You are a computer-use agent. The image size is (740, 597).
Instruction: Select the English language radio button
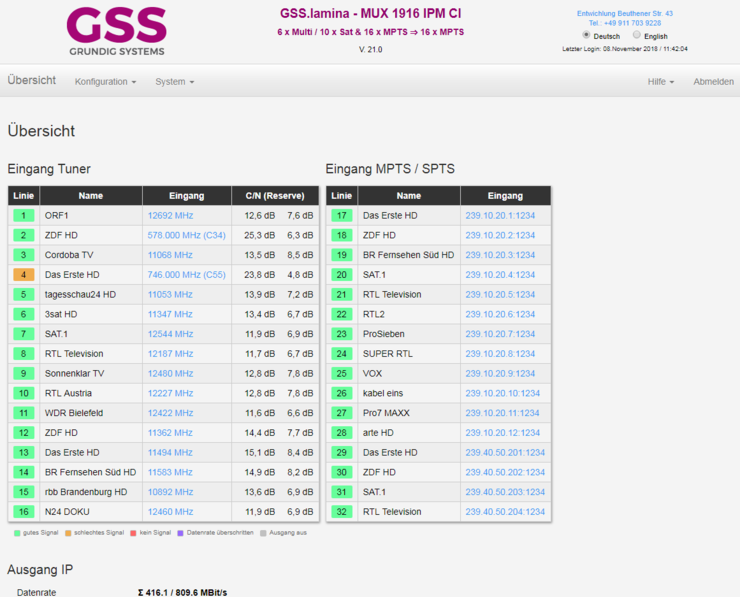(x=636, y=35)
